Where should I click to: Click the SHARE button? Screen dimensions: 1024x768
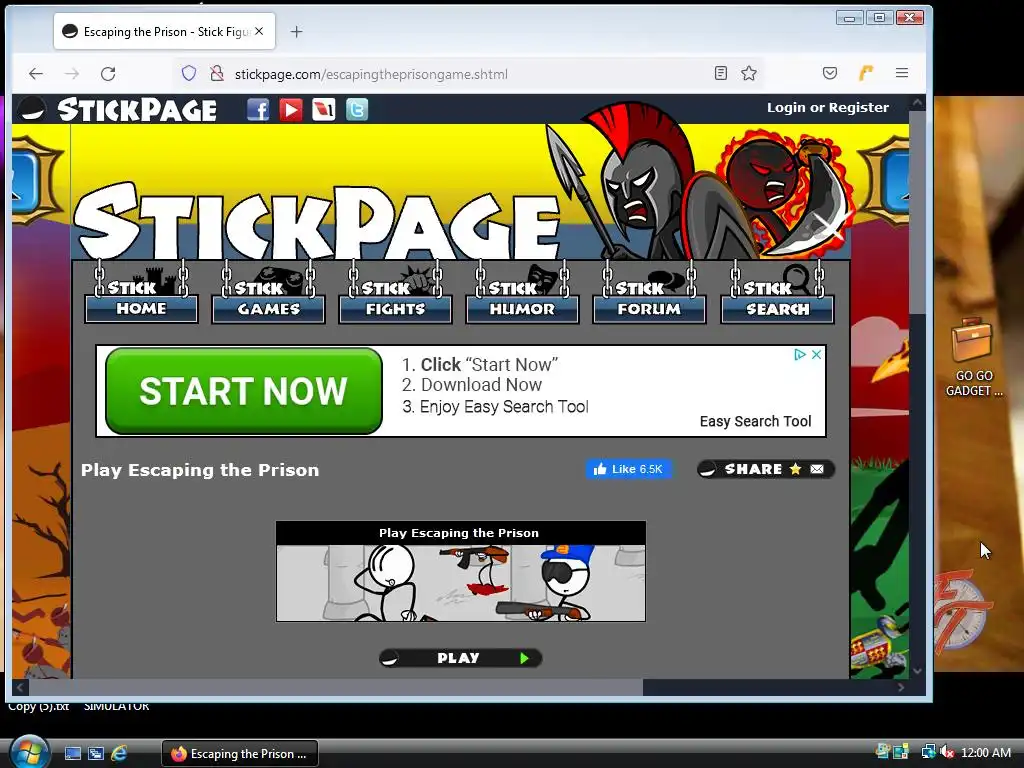tap(765, 469)
